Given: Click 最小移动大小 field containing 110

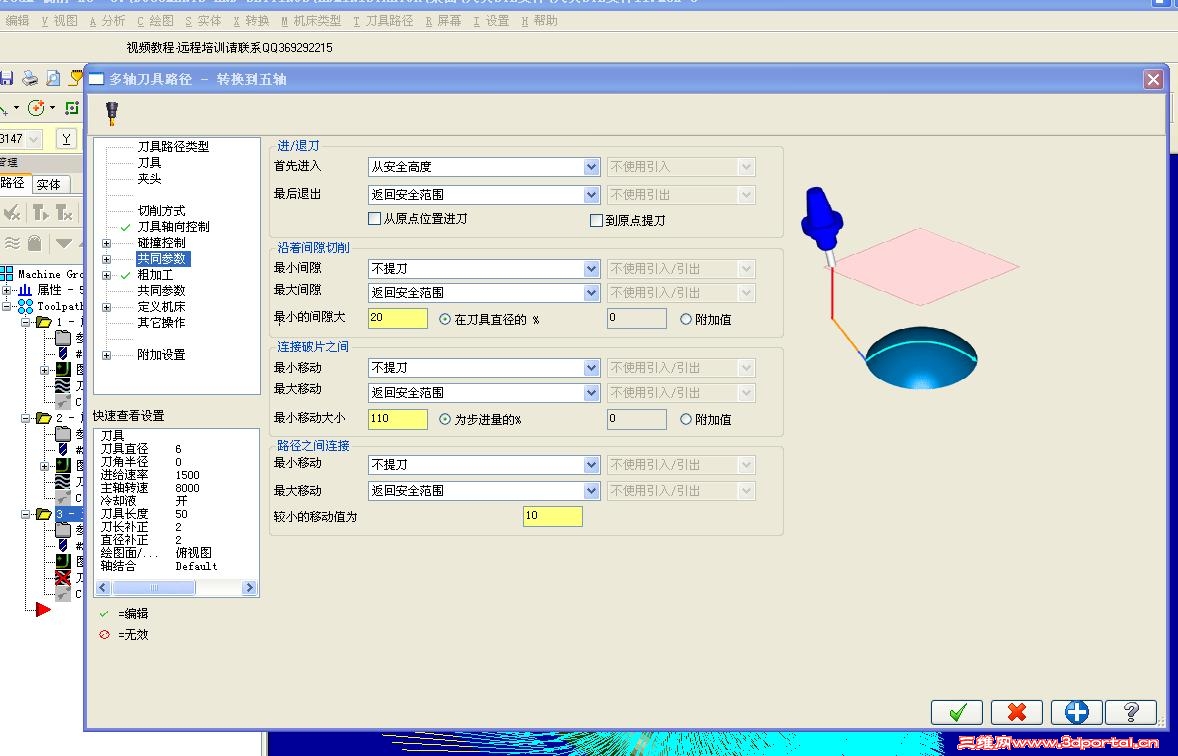Looking at the screenshot, I should pos(397,419).
